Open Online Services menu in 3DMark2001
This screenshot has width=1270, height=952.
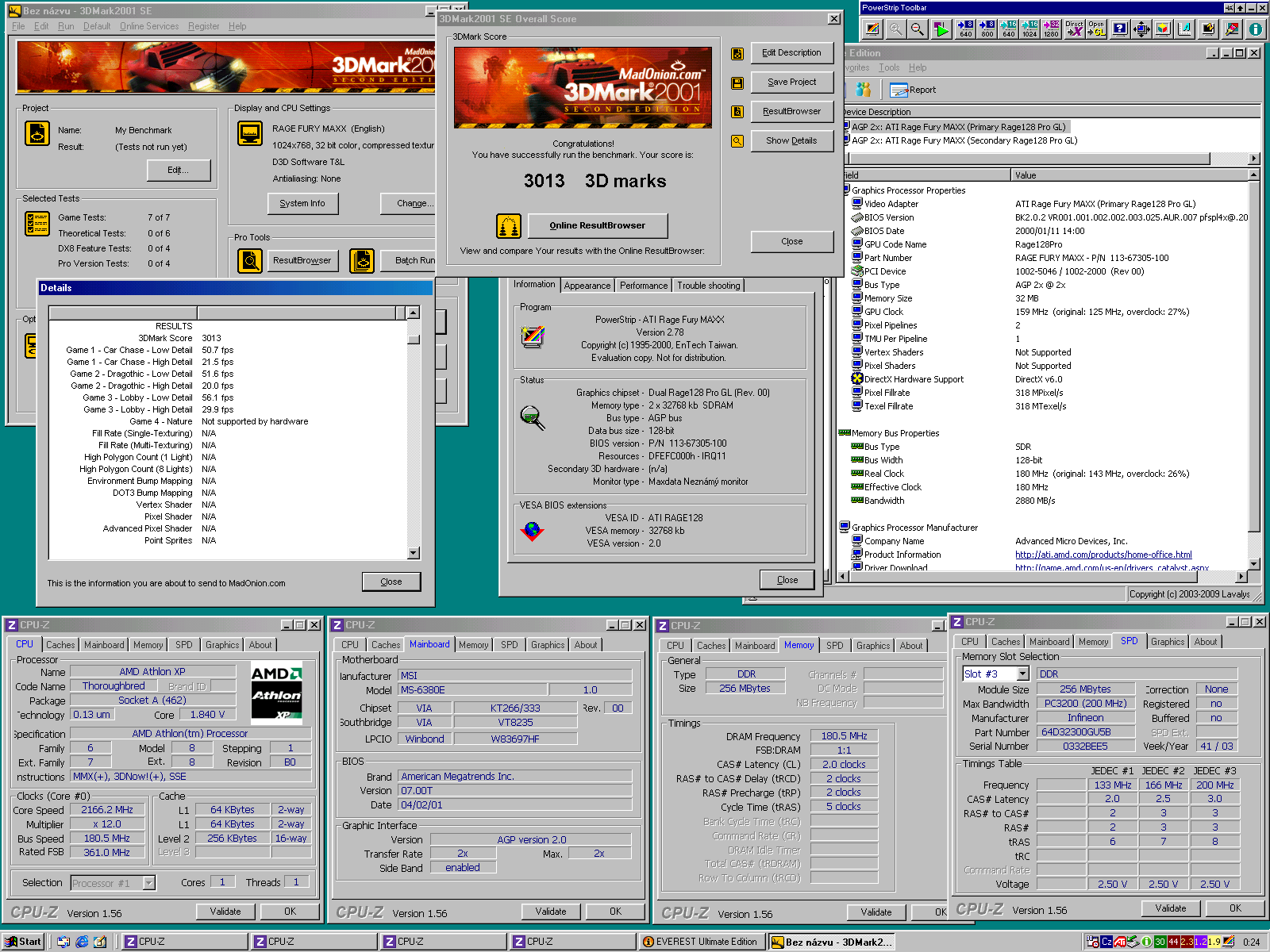click(149, 26)
